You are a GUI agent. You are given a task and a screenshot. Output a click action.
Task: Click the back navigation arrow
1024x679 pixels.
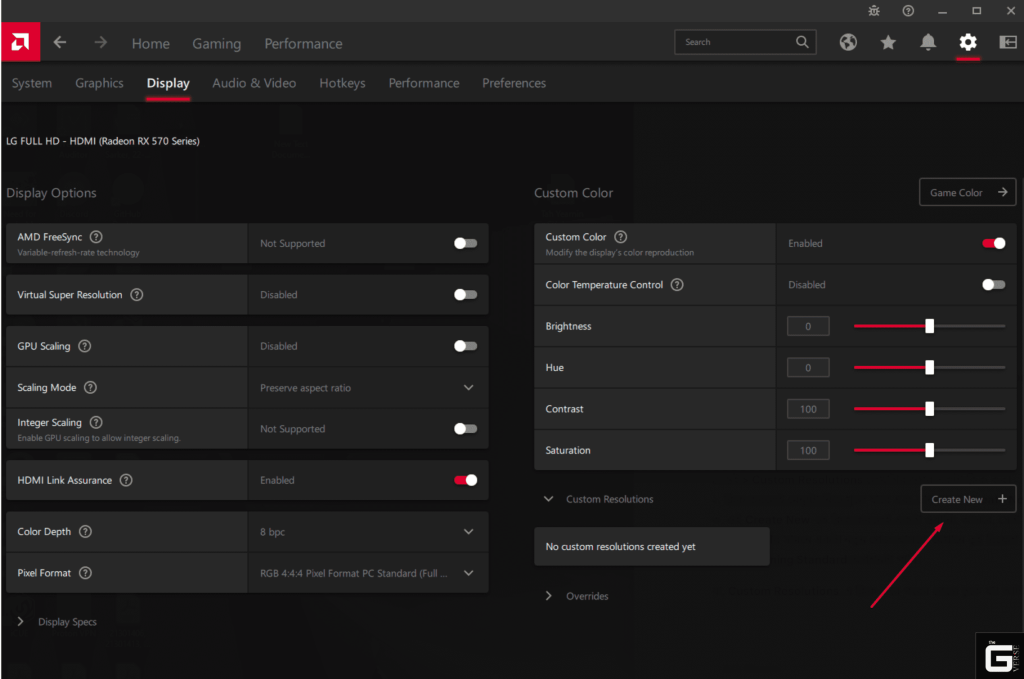(x=59, y=43)
